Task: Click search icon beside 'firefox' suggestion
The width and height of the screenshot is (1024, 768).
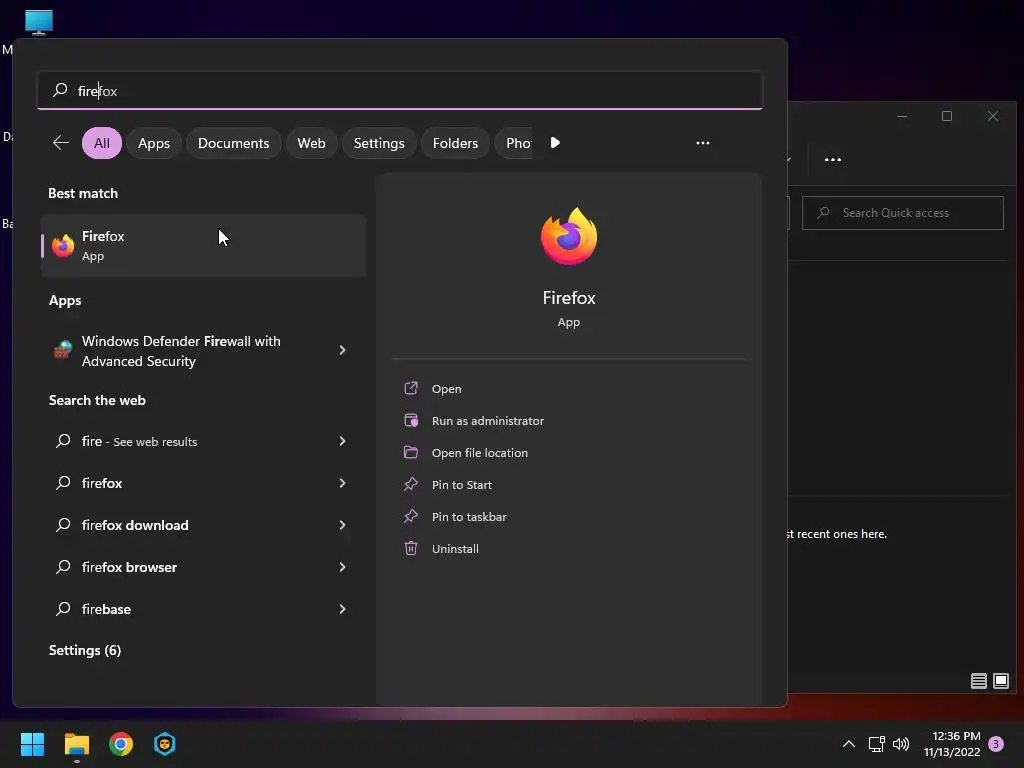Action: (x=63, y=483)
